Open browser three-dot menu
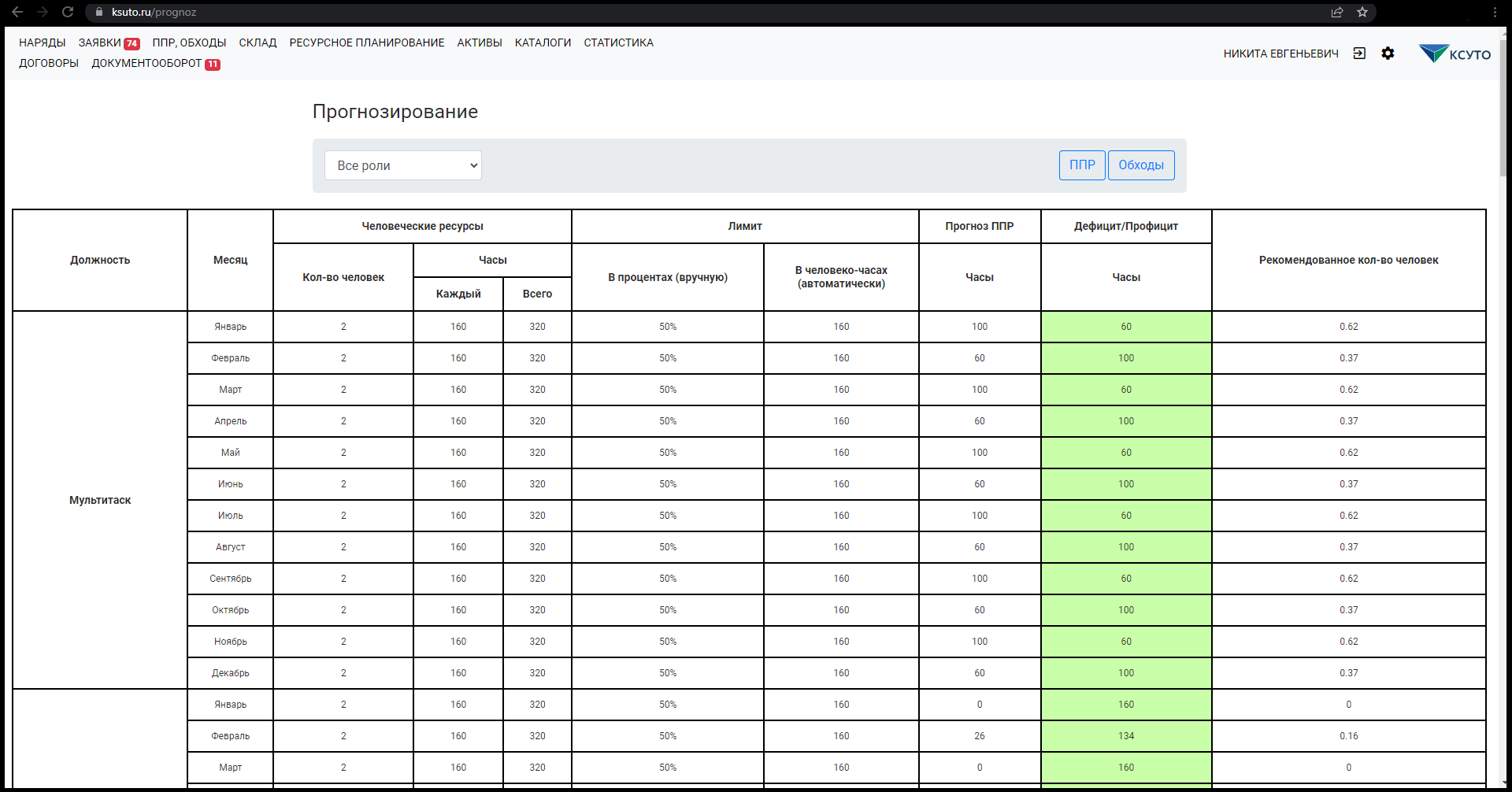Image resolution: width=1512 pixels, height=792 pixels. (x=1495, y=12)
